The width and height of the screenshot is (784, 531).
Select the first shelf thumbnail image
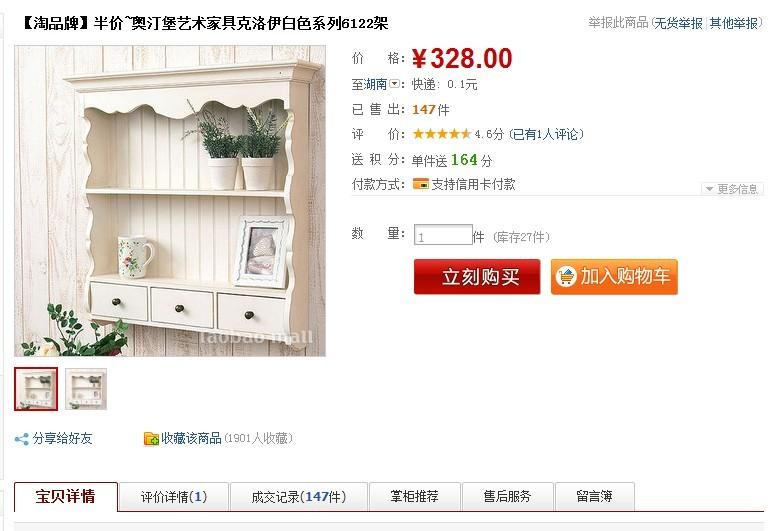pos(36,389)
